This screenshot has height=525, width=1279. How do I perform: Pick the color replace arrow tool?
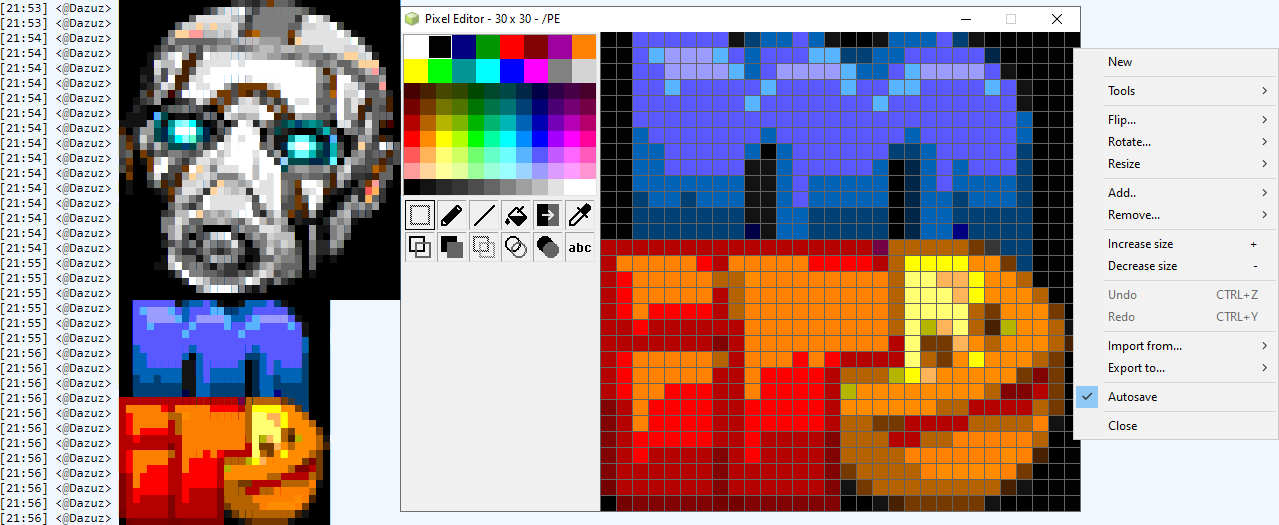[x=548, y=215]
